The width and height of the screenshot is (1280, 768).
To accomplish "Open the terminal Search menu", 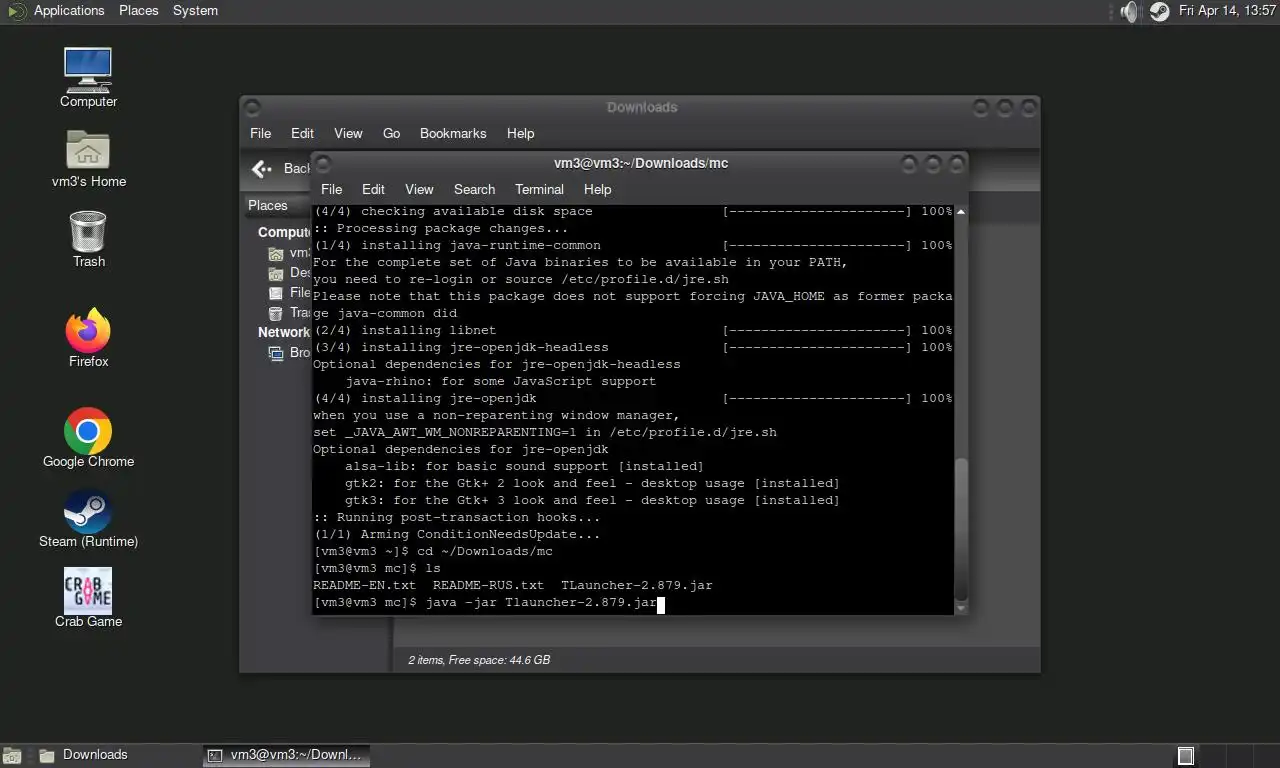I will (x=474, y=189).
